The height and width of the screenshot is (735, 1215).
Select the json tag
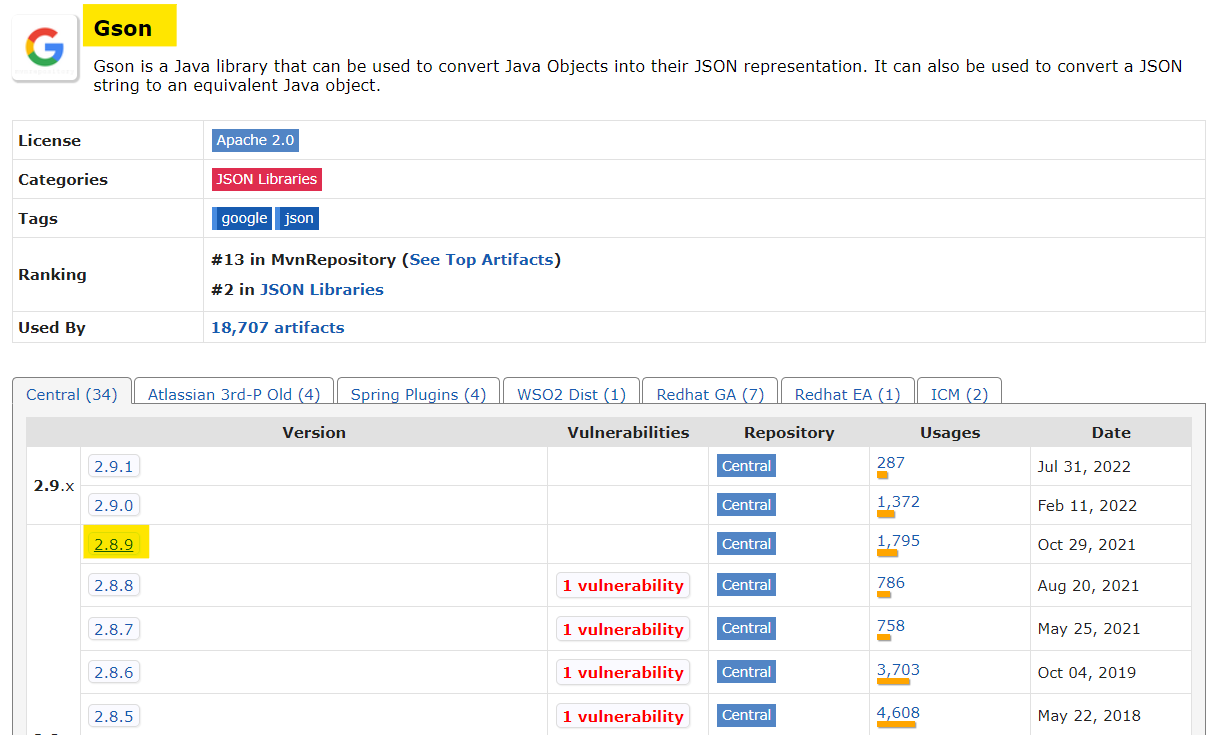[297, 218]
